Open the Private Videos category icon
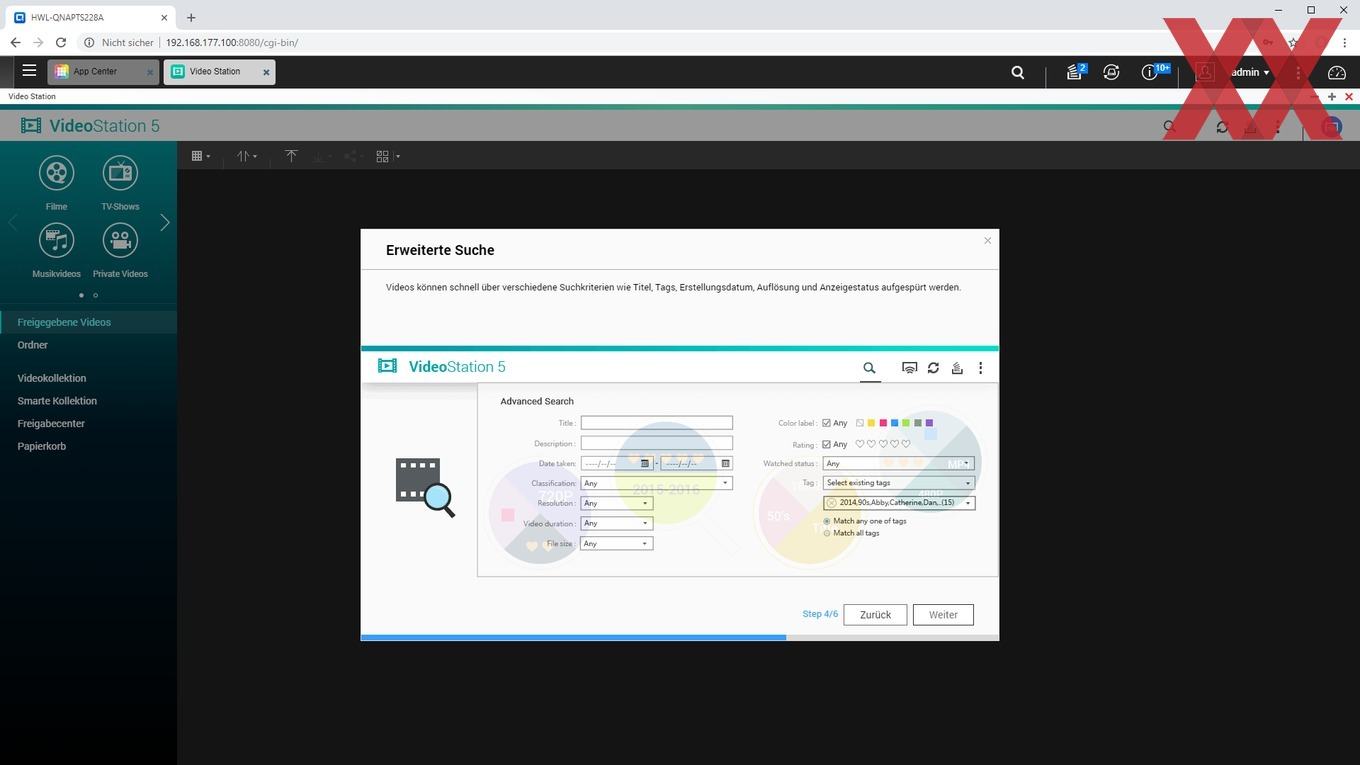Image resolution: width=1360 pixels, height=765 pixels. pos(120,240)
